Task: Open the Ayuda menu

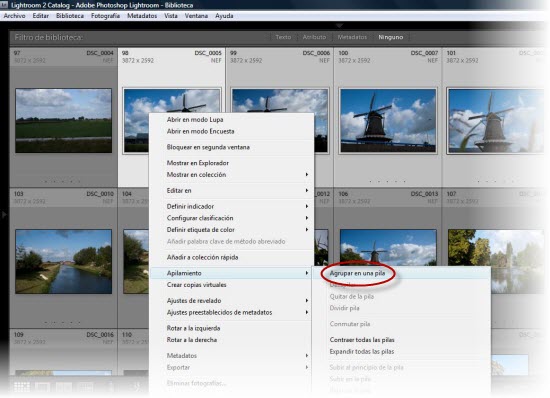Action: click(x=224, y=16)
